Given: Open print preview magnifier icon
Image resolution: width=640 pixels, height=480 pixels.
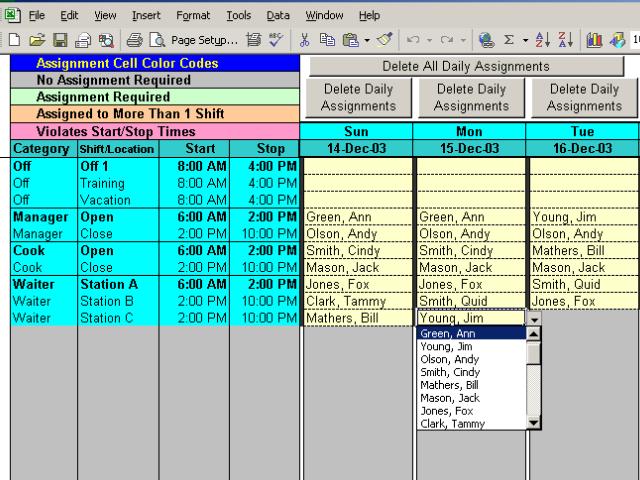Looking at the screenshot, I should click(x=157, y=40).
